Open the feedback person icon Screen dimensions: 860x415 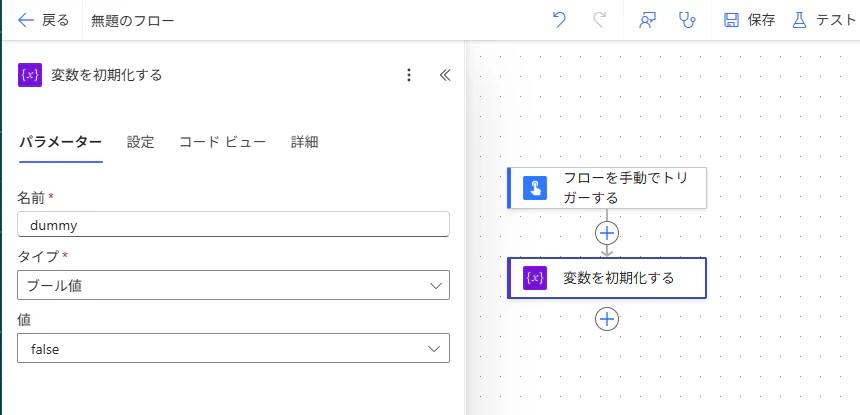648,21
